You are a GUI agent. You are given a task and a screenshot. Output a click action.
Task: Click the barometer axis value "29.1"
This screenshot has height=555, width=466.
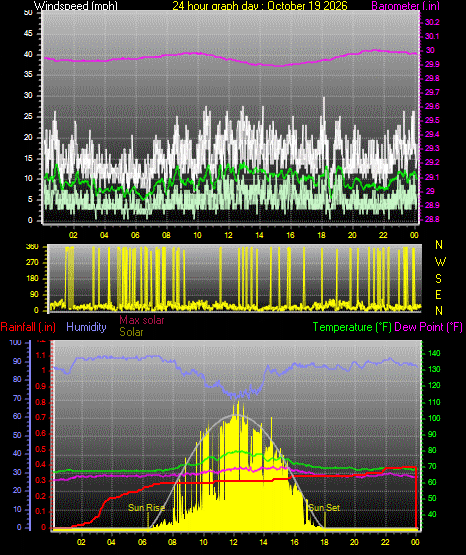(432, 177)
